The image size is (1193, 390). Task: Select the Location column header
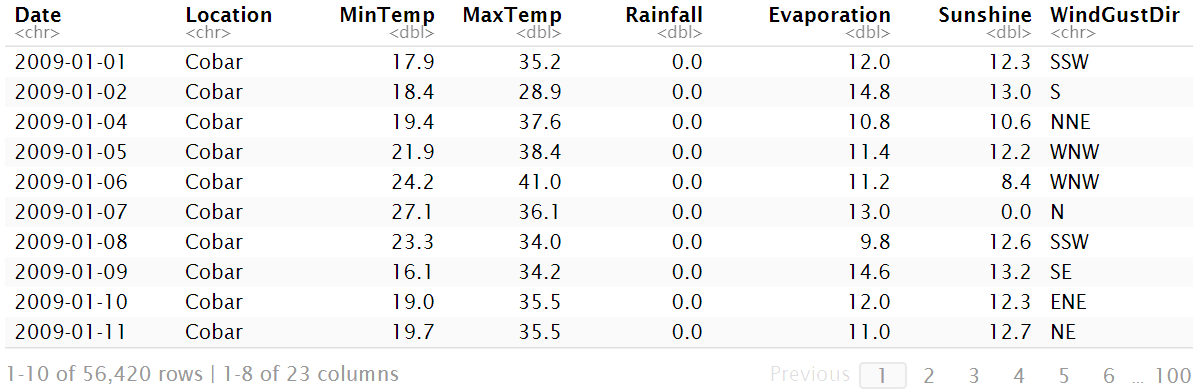click(228, 15)
